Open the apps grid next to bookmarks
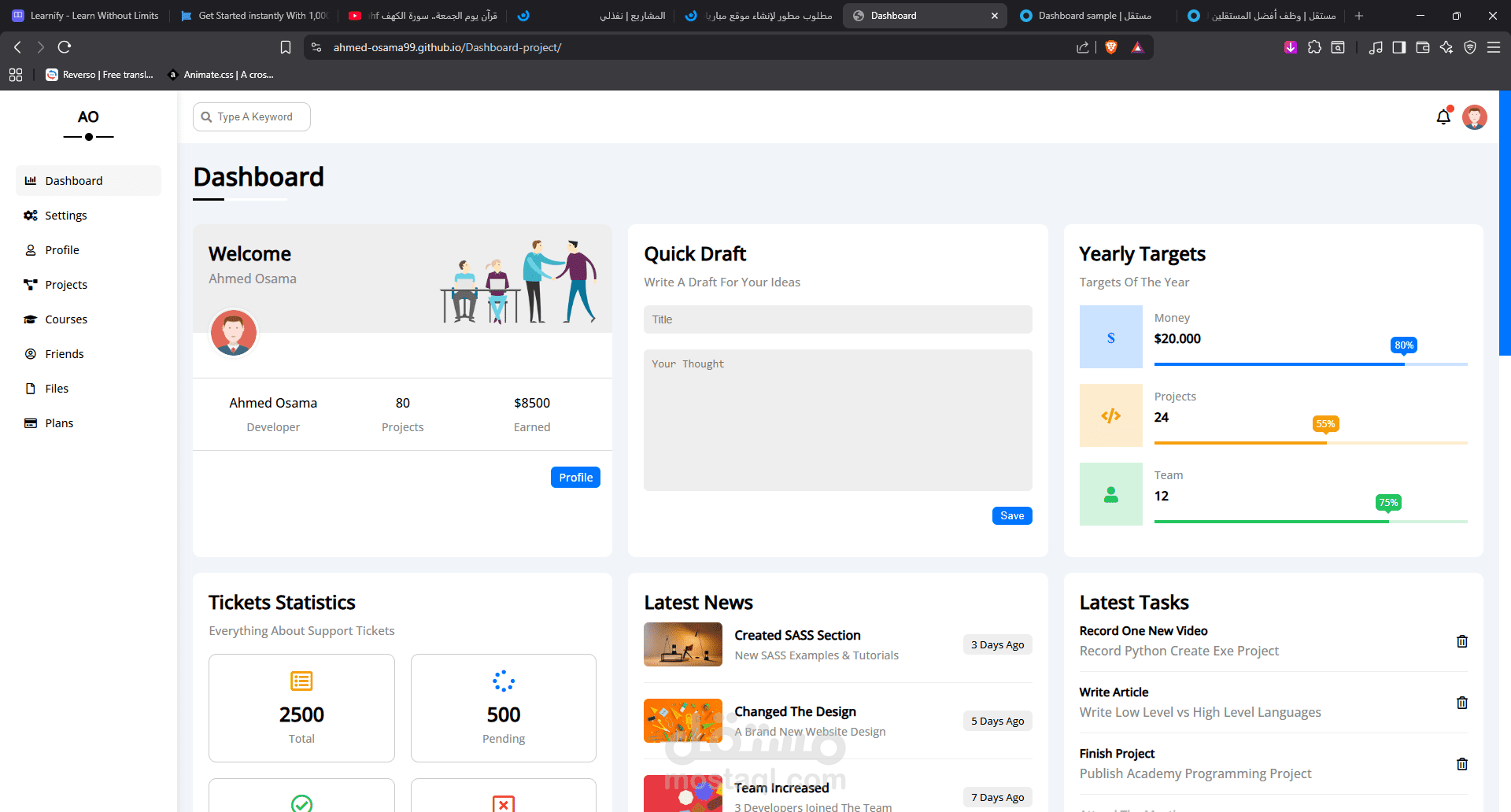 coord(16,75)
